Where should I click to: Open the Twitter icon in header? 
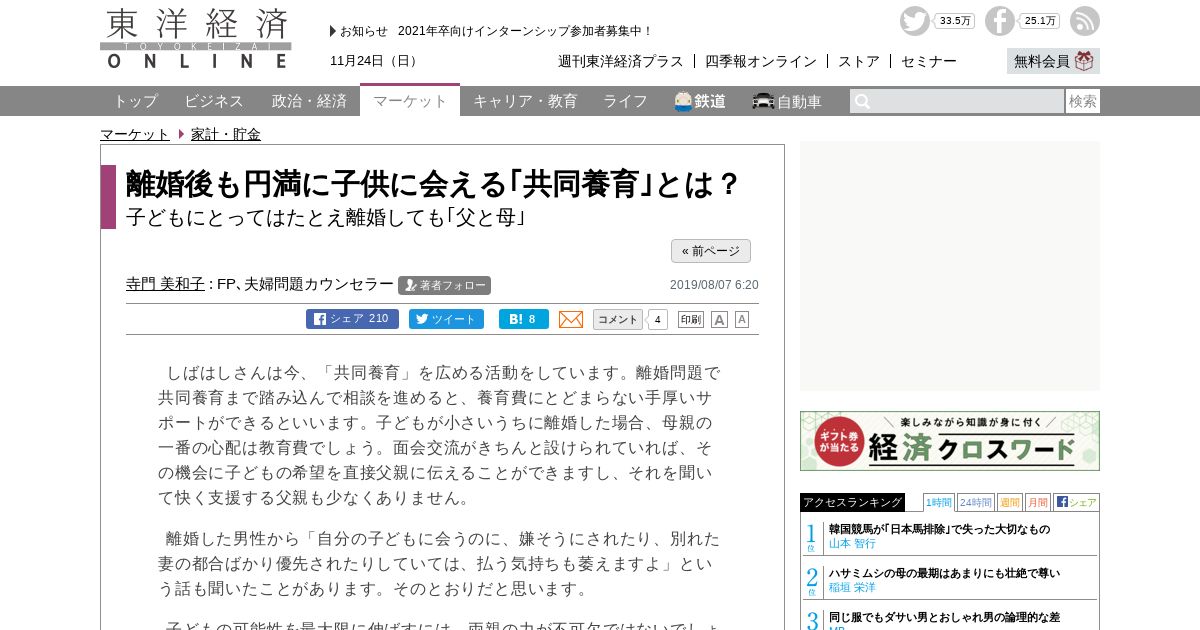914,21
